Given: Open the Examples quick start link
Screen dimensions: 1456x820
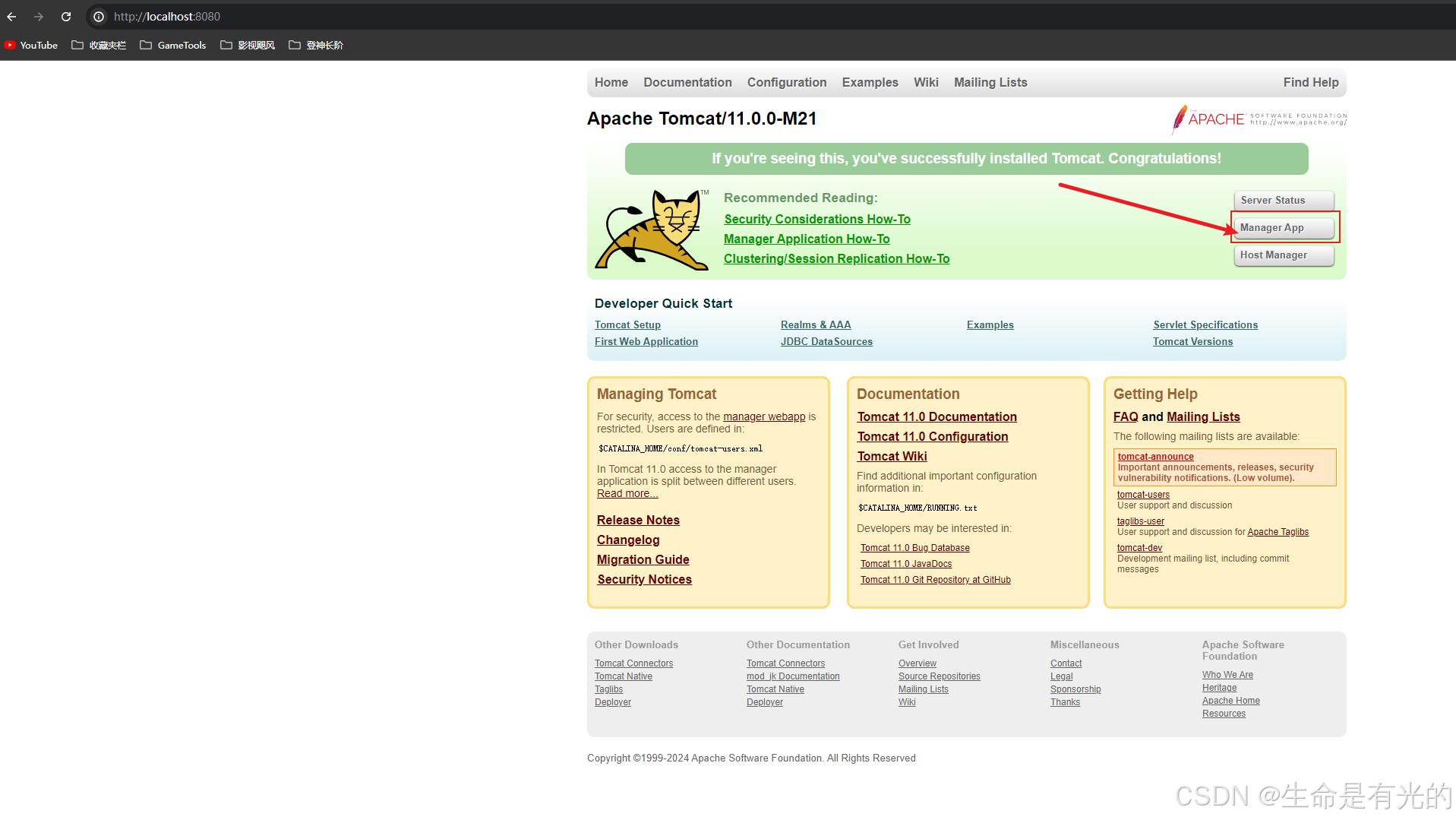Looking at the screenshot, I should pos(990,325).
